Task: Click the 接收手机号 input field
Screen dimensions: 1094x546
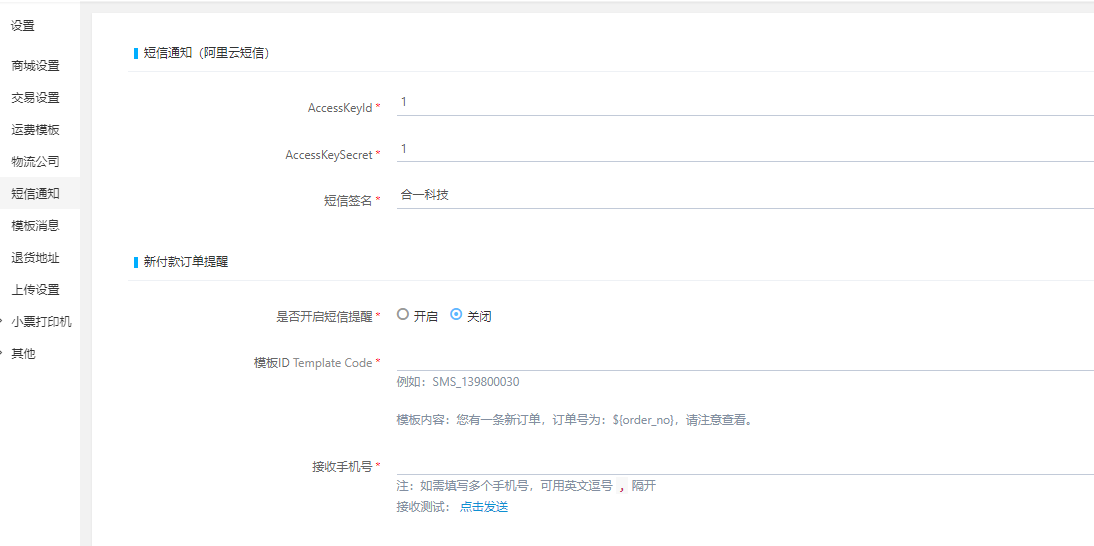Action: [745, 463]
